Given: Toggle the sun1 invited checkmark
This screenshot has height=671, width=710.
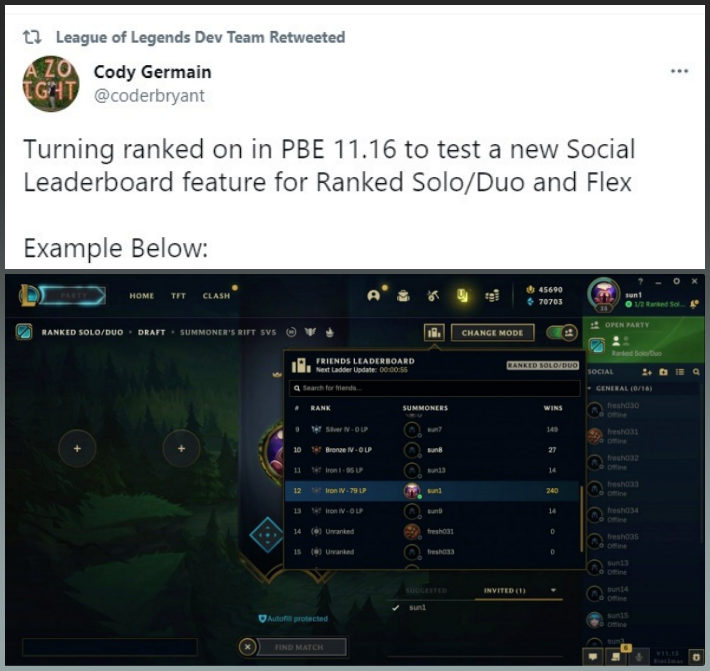Looking at the screenshot, I should [x=396, y=608].
